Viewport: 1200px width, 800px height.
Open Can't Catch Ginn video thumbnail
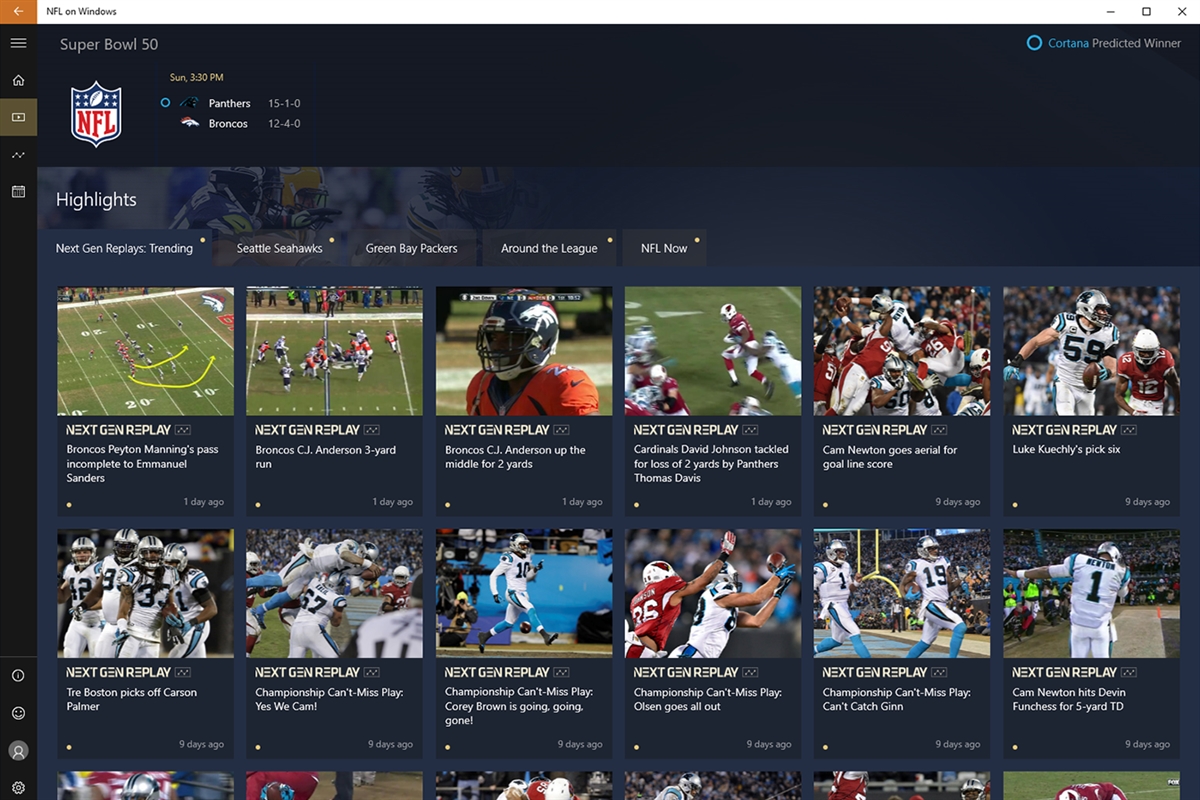point(902,593)
